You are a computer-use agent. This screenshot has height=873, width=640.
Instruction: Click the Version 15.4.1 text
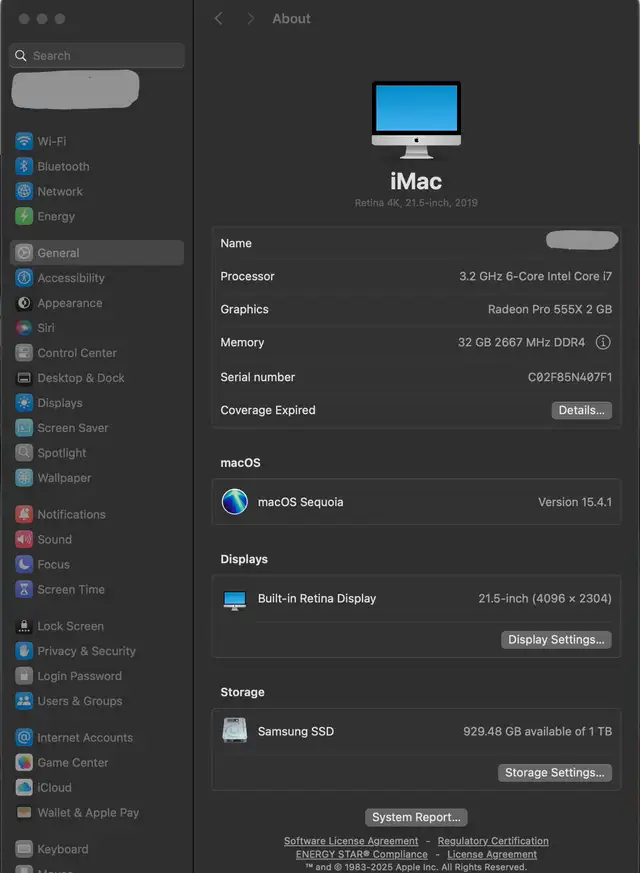click(x=575, y=502)
